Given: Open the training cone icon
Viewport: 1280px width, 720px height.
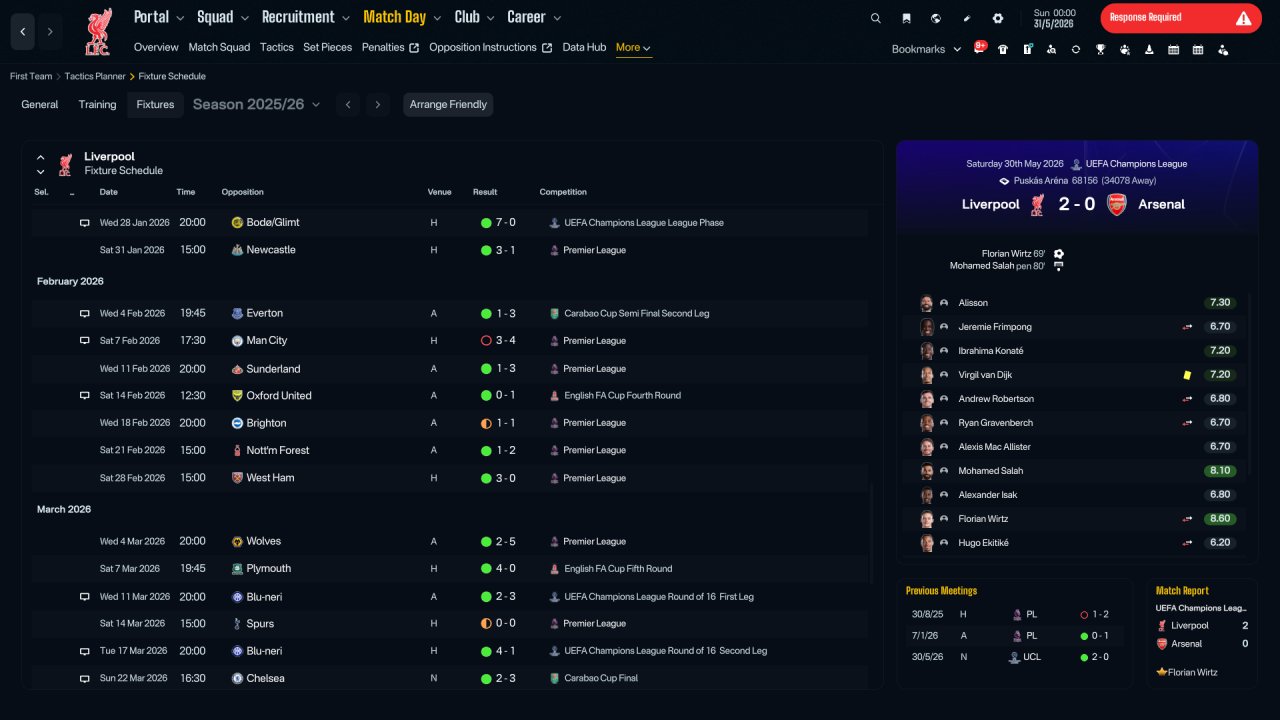Looking at the screenshot, I should pos(1149,49).
